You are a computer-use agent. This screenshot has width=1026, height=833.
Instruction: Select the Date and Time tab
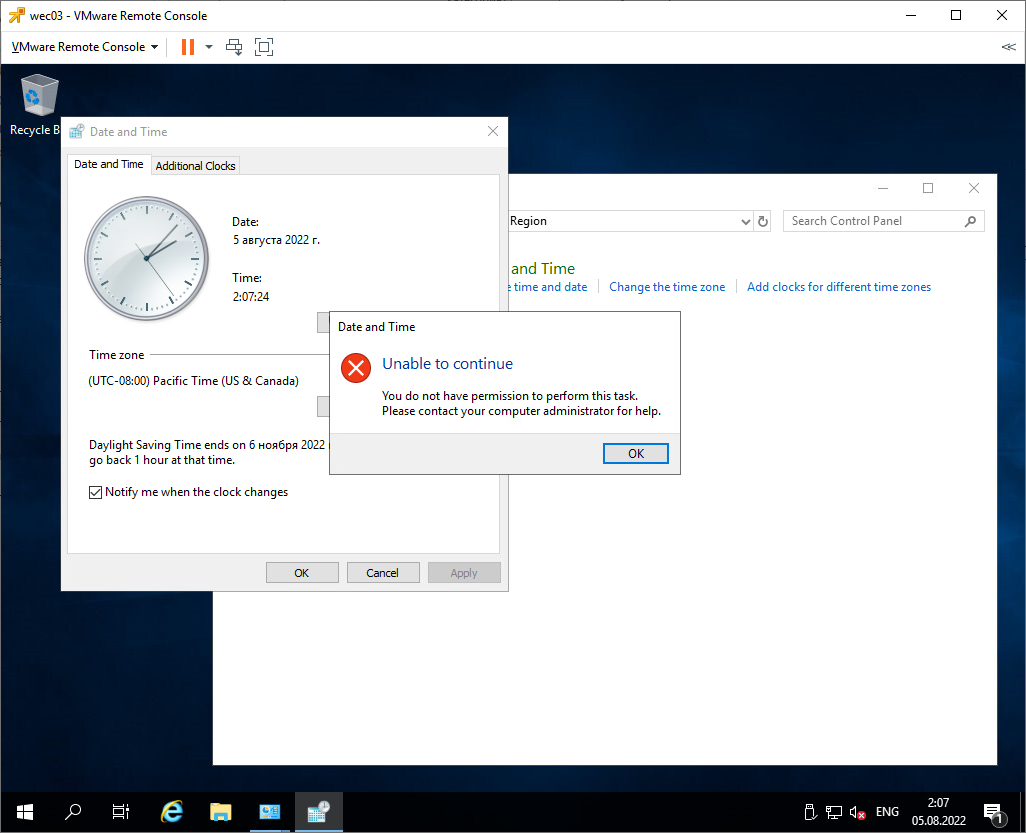click(x=108, y=163)
